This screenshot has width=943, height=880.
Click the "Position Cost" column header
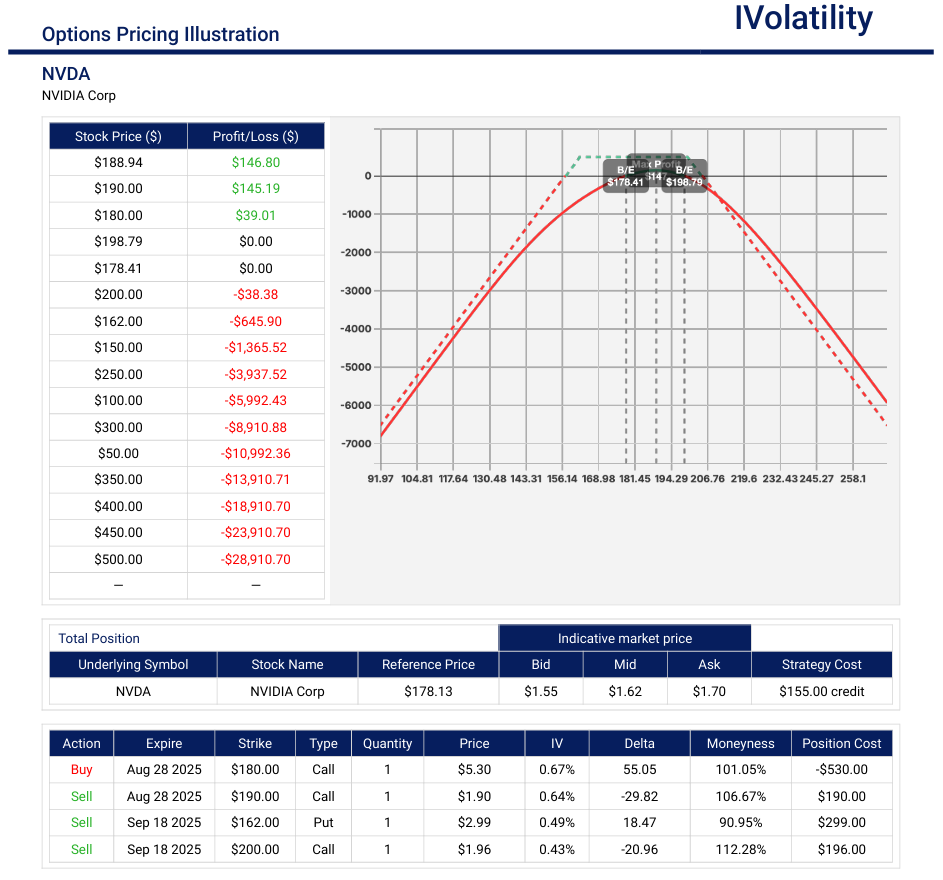[841, 743]
